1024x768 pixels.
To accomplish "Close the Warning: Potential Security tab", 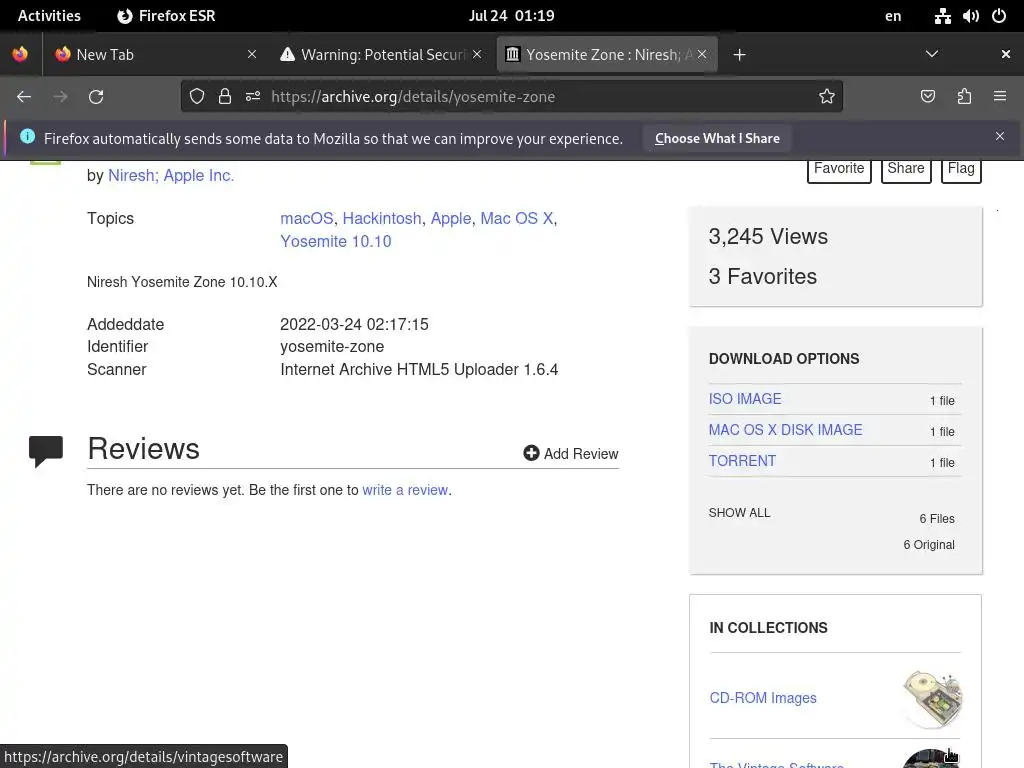I will pos(477,54).
